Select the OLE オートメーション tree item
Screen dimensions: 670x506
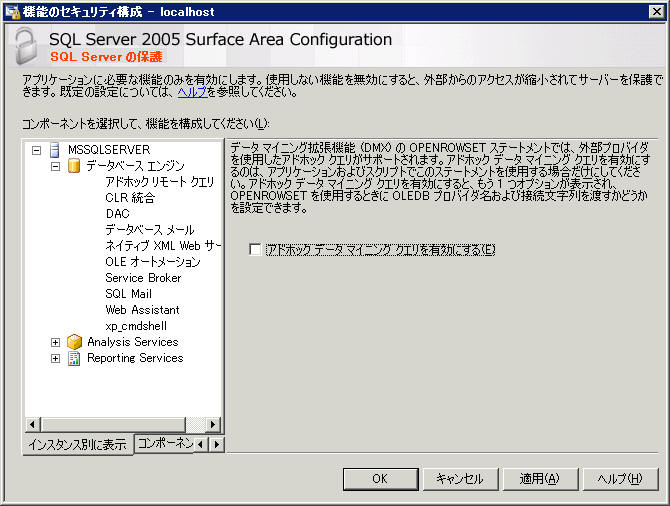(x=153, y=262)
